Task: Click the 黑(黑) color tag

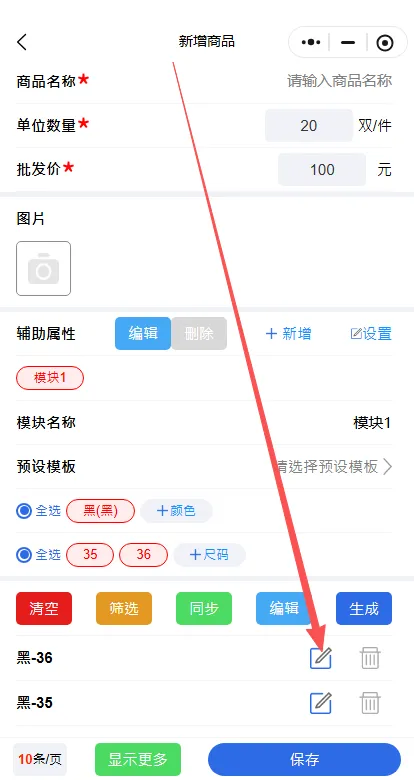Action: (101, 511)
